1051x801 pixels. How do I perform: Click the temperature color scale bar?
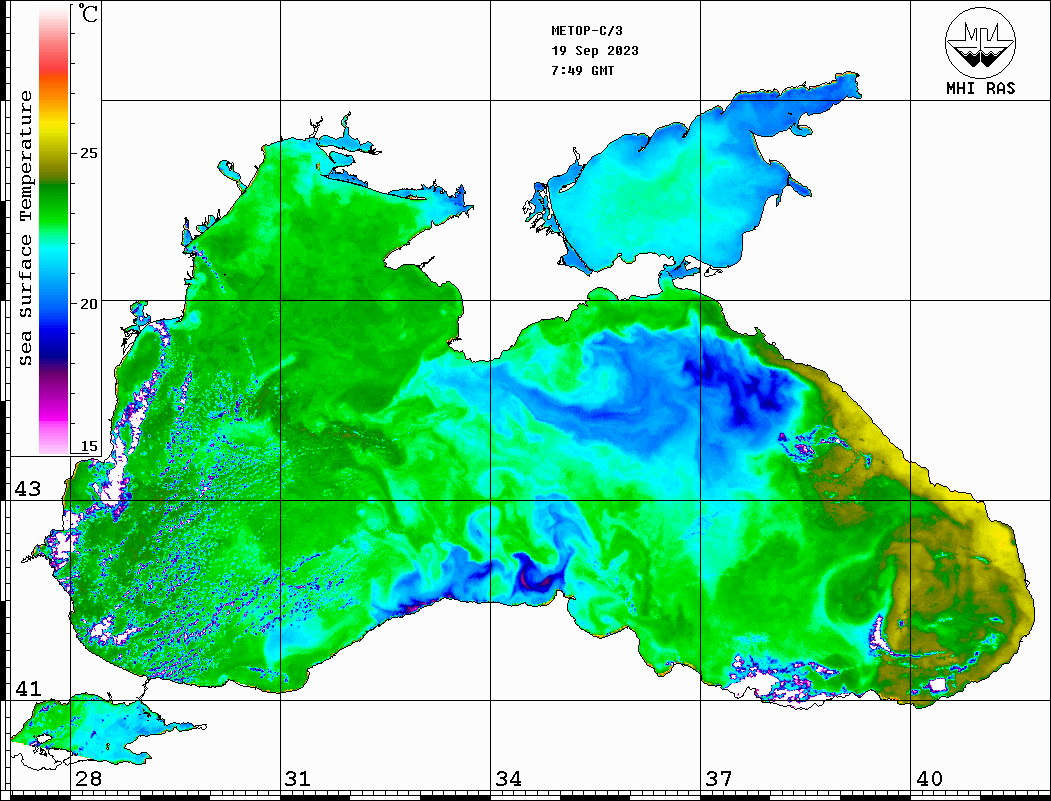[x=54, y=229]
